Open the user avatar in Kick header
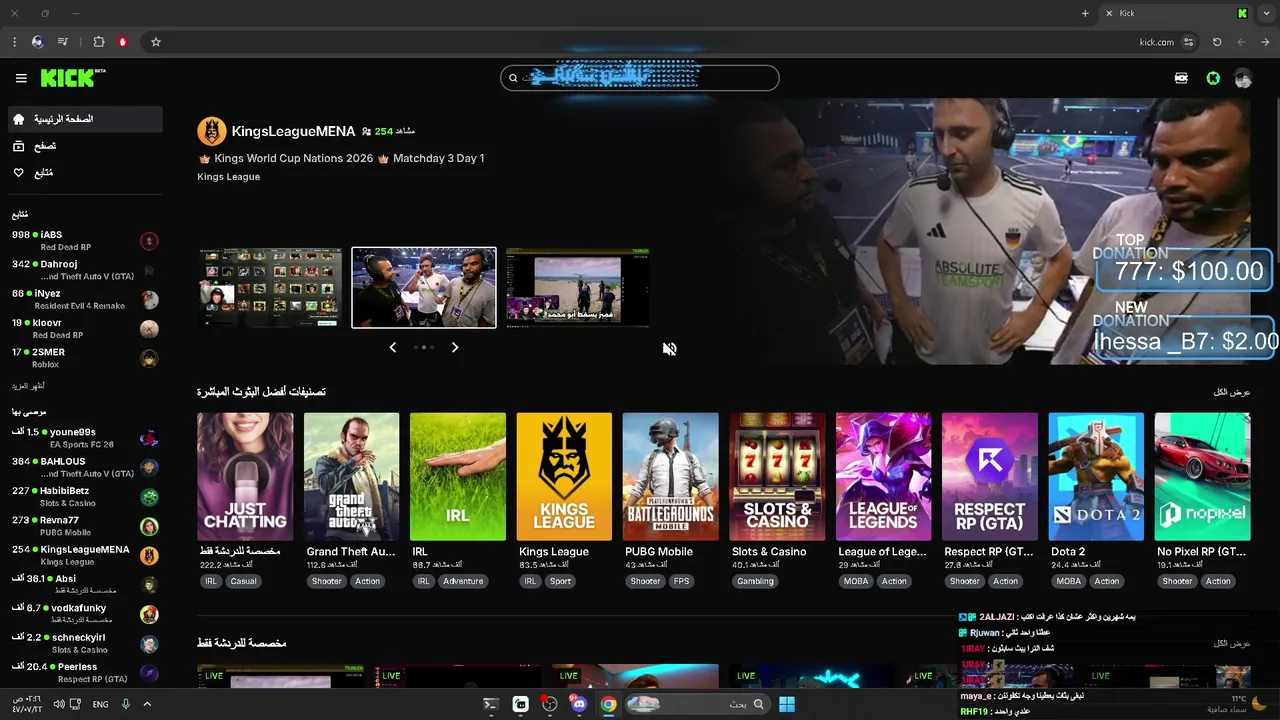 pos(1243,78)
